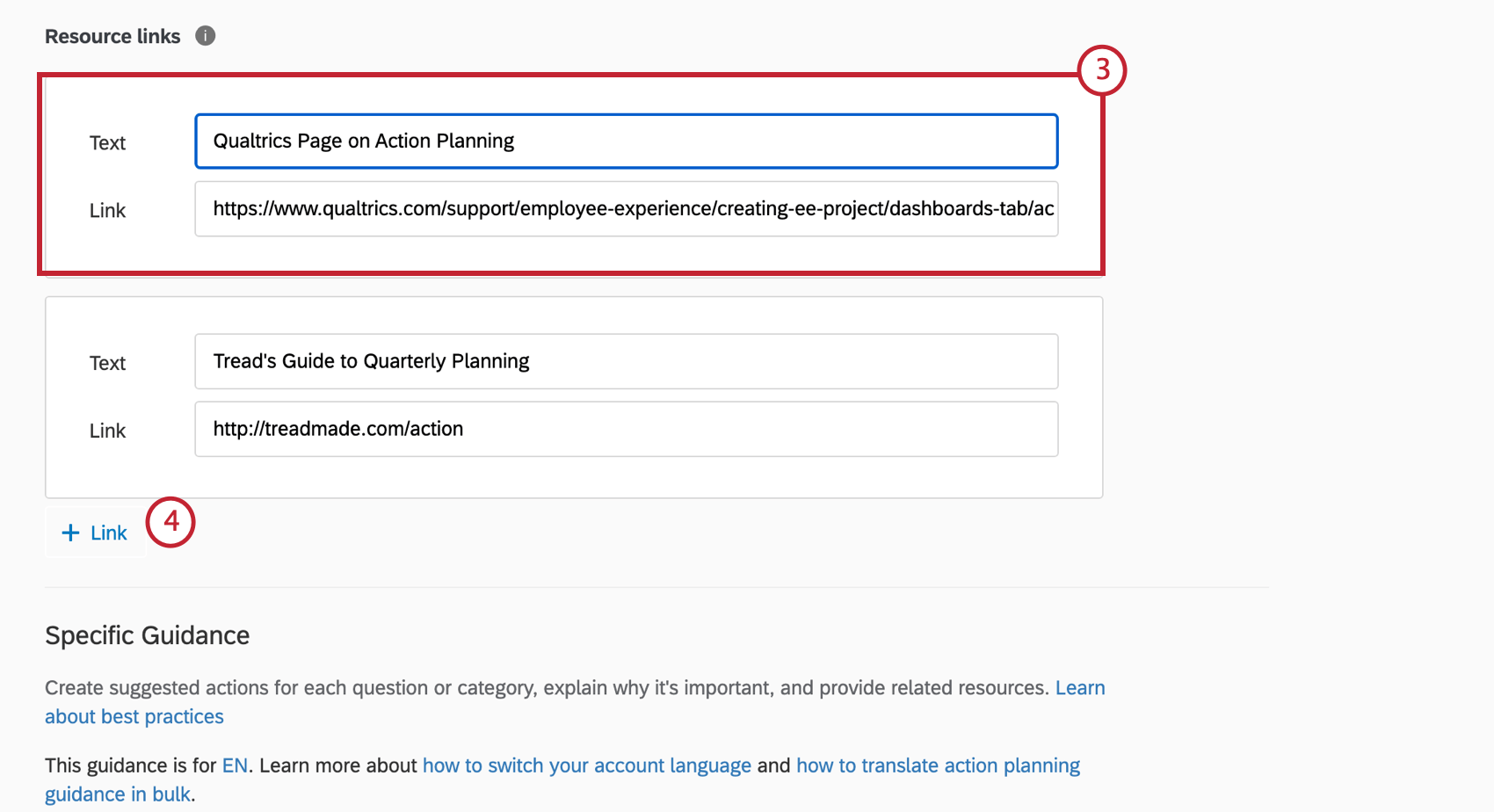The image size is (1494, 812).
Task: Click the Link label of the second resource
Action: point(107,431)
